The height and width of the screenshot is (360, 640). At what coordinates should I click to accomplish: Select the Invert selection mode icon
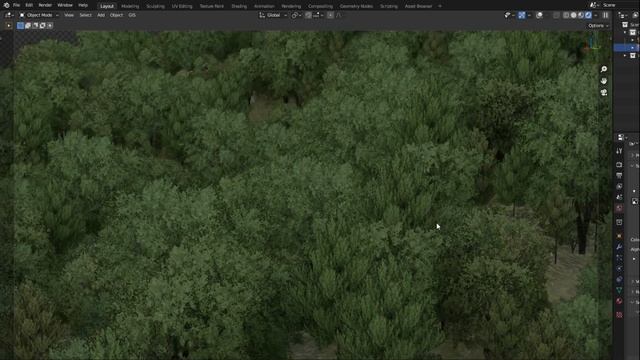coord(42,25)
